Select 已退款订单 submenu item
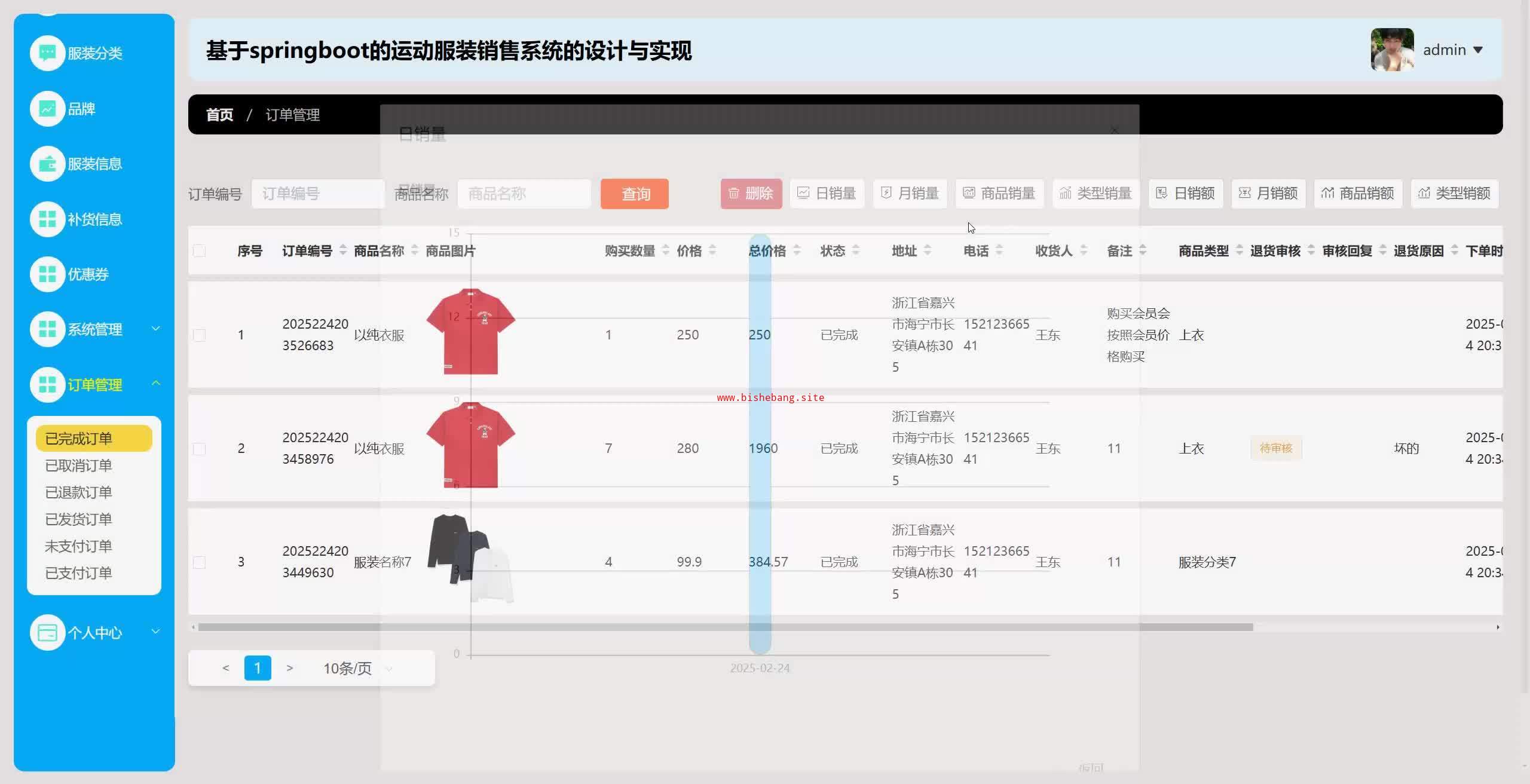 pyautogui.click(x=78, y=492)
